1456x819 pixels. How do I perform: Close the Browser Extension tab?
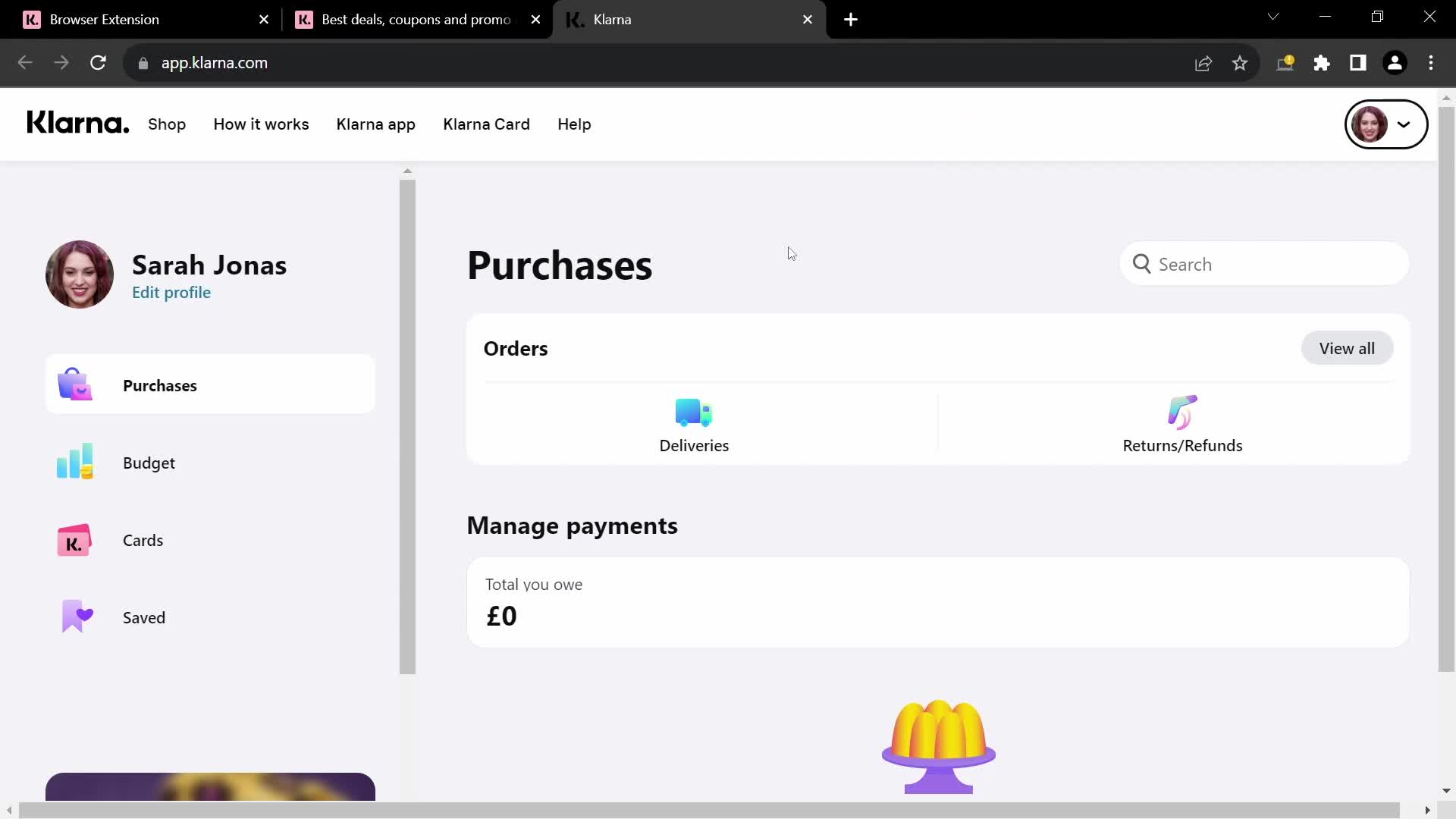pyautogui.click(x=264, y=20)
